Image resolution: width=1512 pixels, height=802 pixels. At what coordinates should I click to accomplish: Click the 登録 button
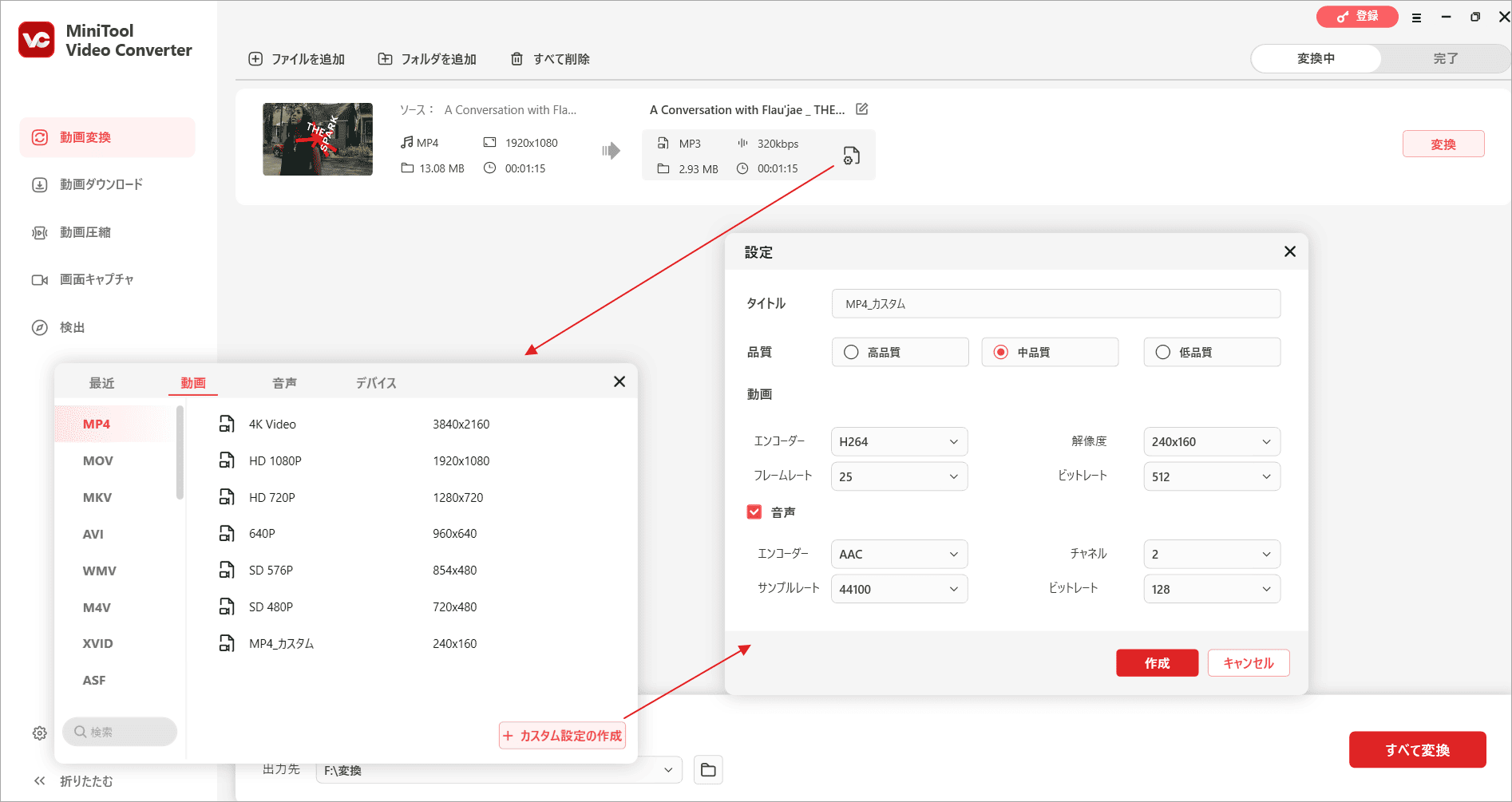coord(1357,16)
